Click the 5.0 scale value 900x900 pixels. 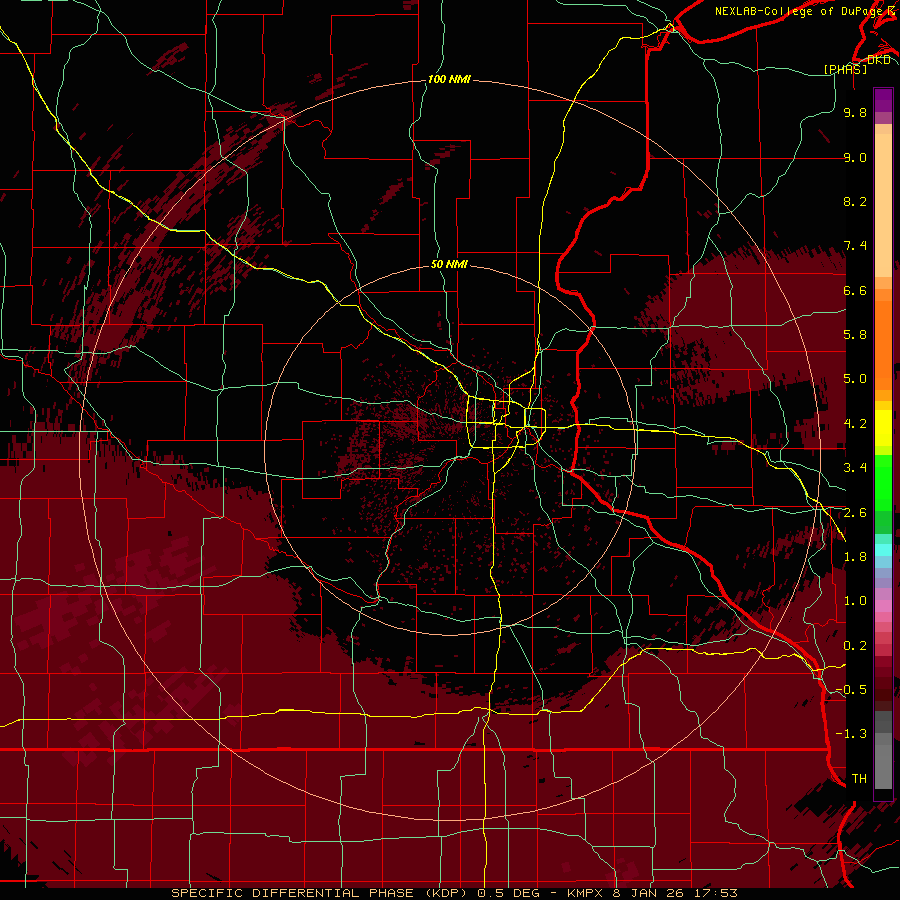[855, 379]
